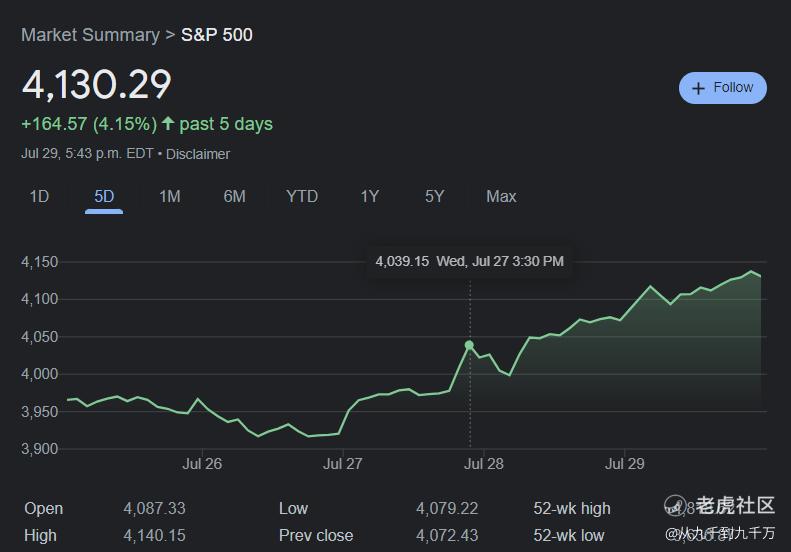Click the 3,900 y-axis label

click(x=39, y=449)
